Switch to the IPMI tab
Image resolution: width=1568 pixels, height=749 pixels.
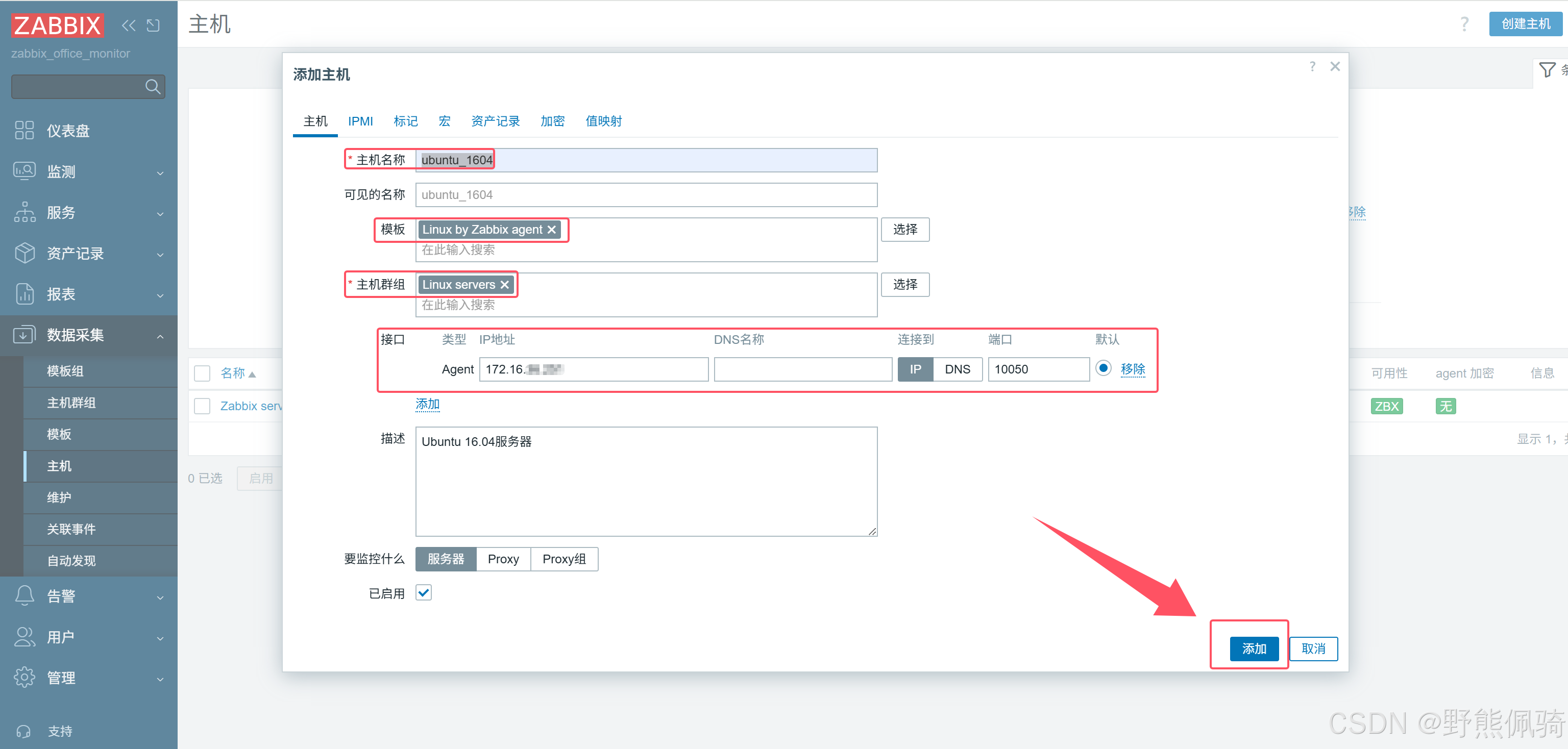point(360,121)
